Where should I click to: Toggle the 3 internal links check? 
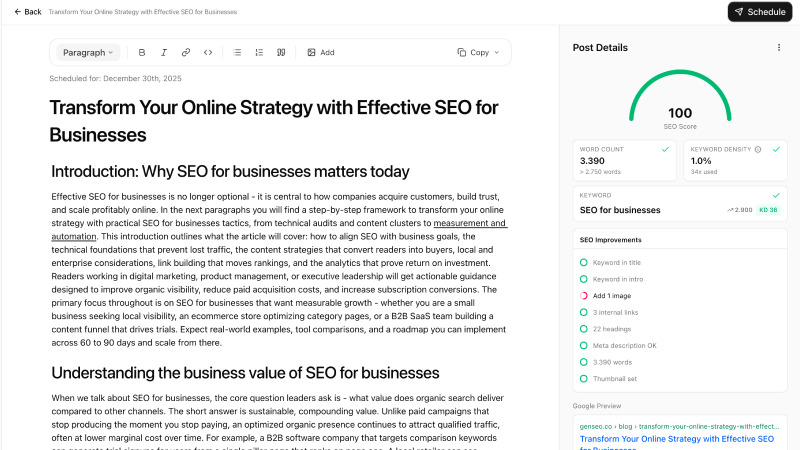point(584,312)
